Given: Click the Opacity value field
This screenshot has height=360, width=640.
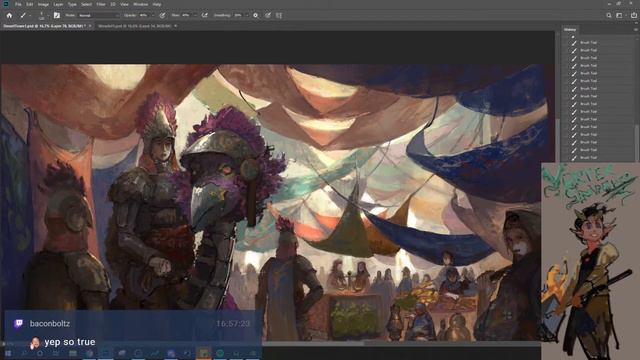Looking at the screenshot, I should click(143, 16).
